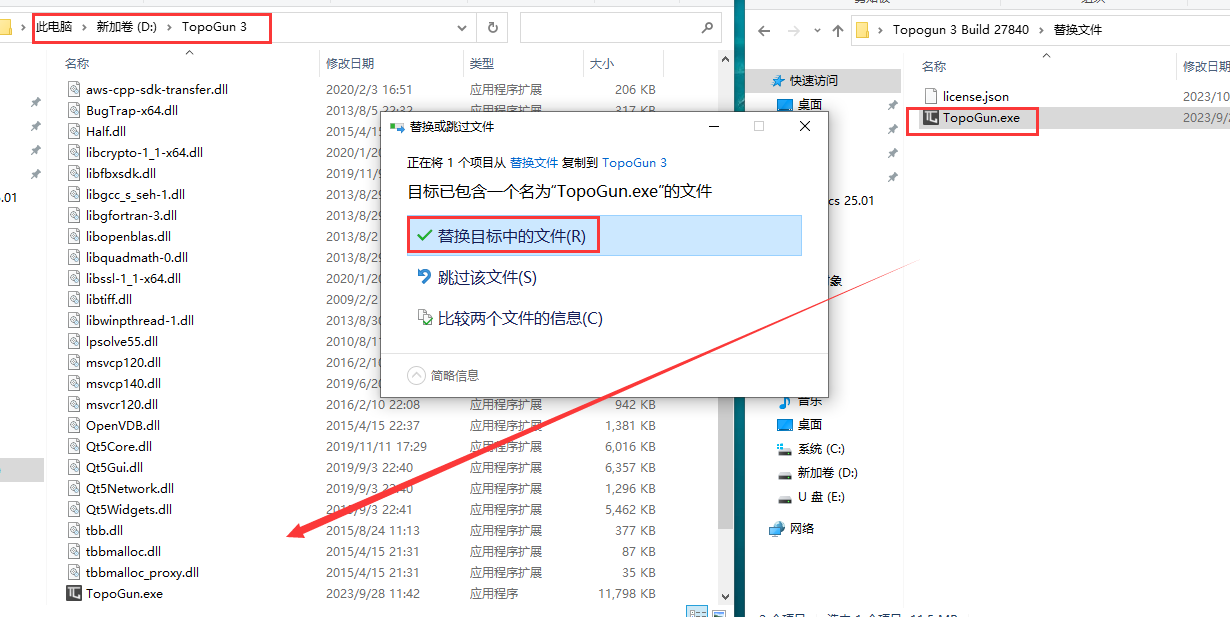Click the aws-cpp-sdk-transfer.dll file icon
The width and height of the screenshot is (1230, 617).
tap(73, 89)
